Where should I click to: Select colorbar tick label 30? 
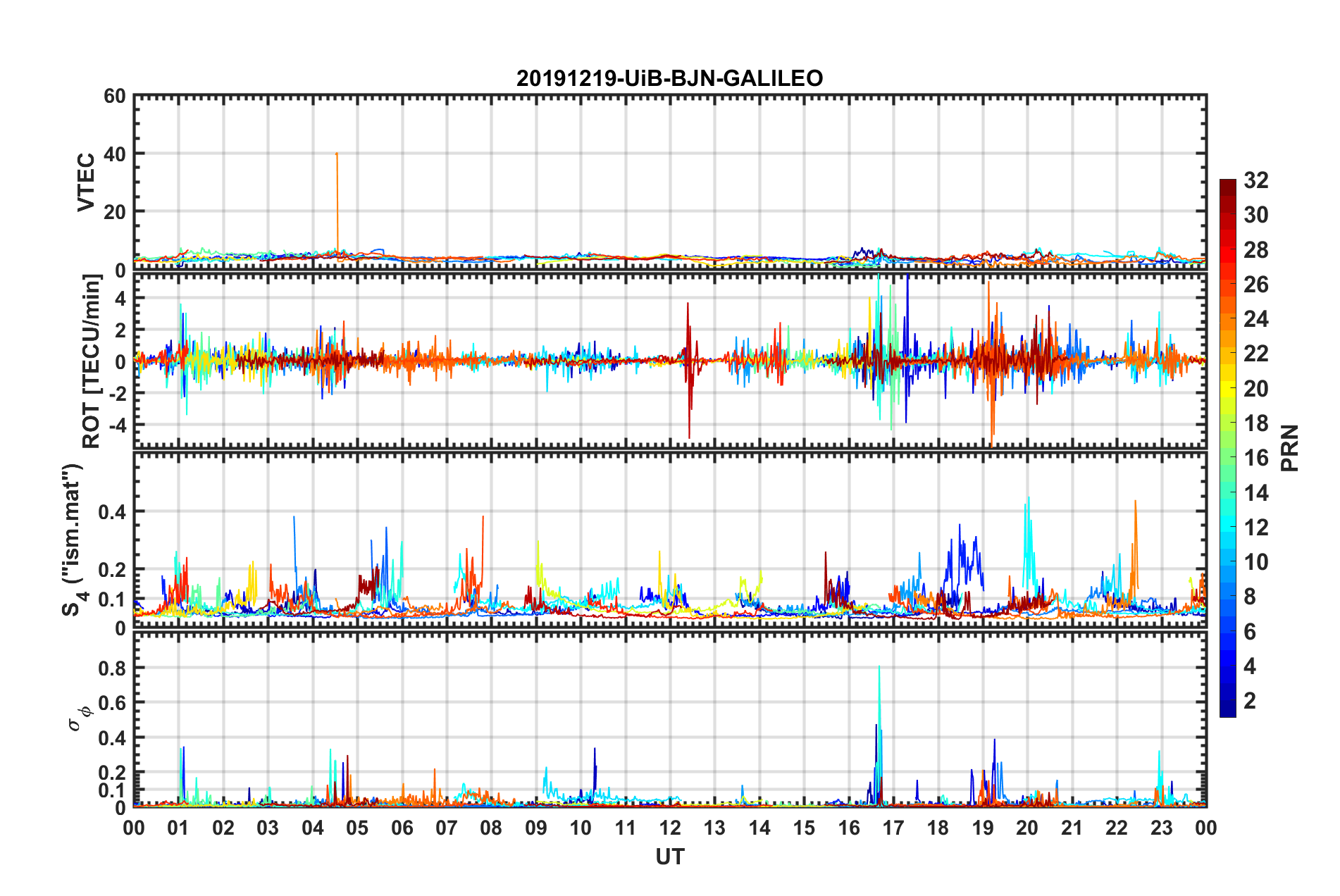pos(1256,215)
